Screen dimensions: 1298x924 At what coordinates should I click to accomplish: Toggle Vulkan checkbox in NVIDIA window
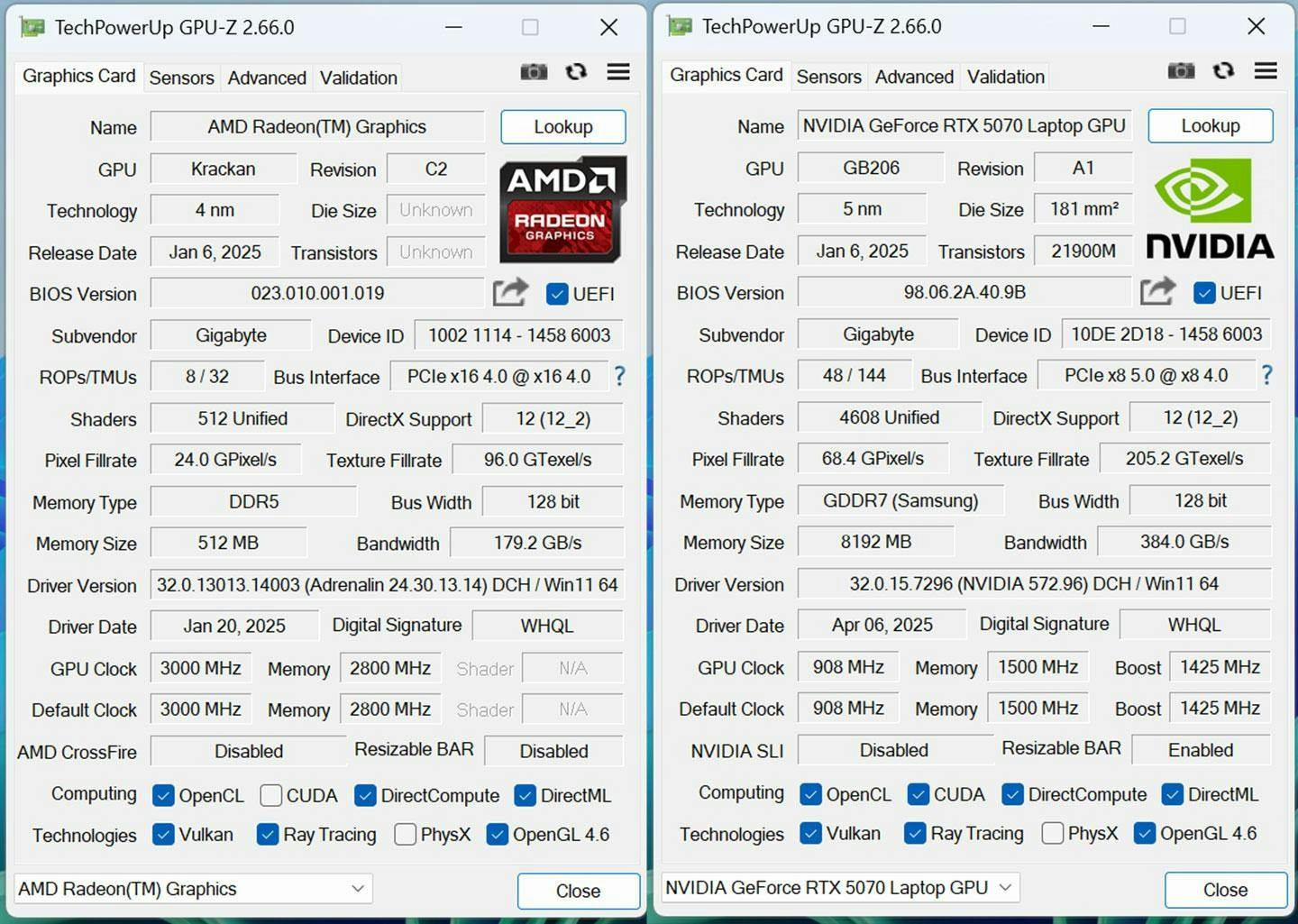tap(810, 833)
